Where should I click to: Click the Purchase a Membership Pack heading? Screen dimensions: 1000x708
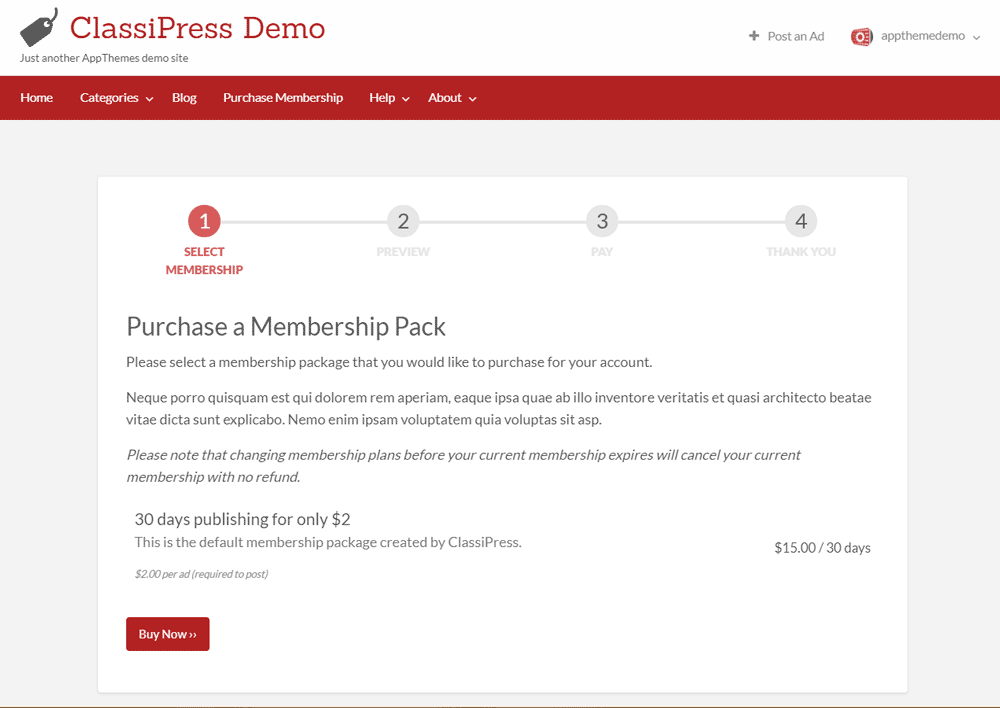pyautogui.click(x=286, y=327)
